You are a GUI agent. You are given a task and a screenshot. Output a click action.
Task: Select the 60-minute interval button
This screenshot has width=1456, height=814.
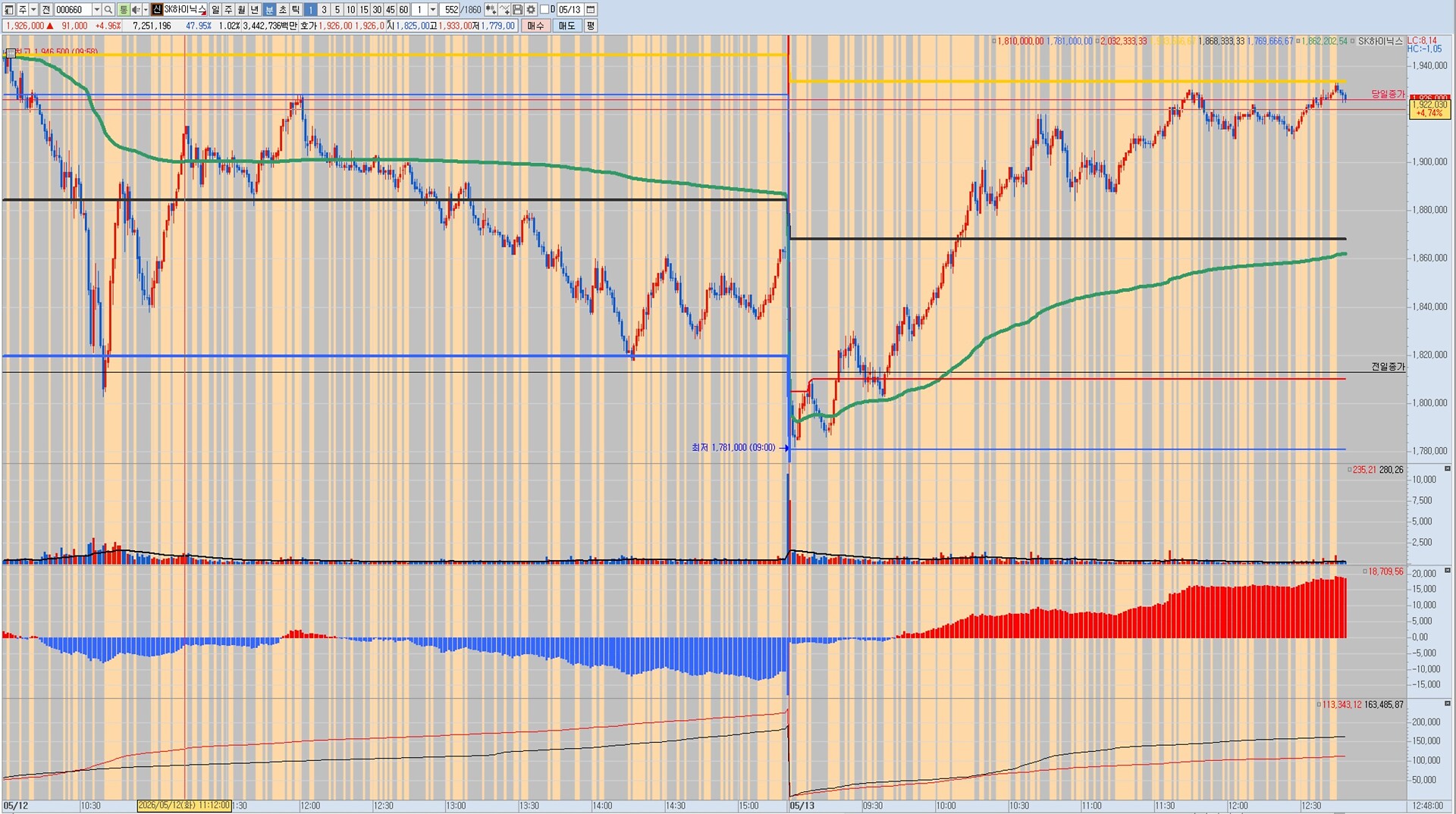(403, 10)
